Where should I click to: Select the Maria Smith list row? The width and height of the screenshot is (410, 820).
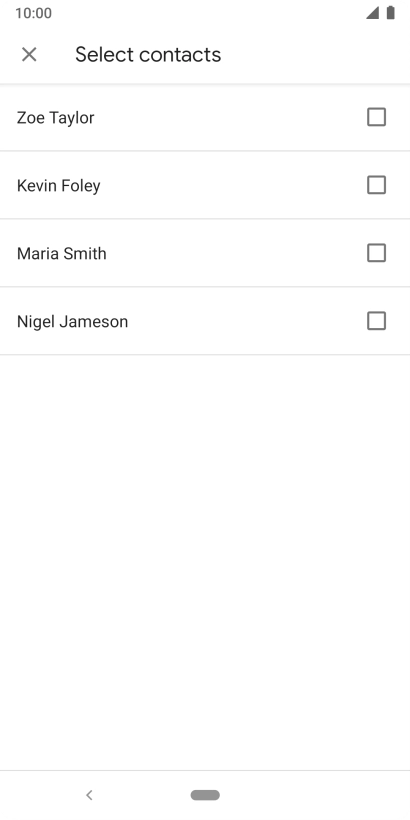205,253
